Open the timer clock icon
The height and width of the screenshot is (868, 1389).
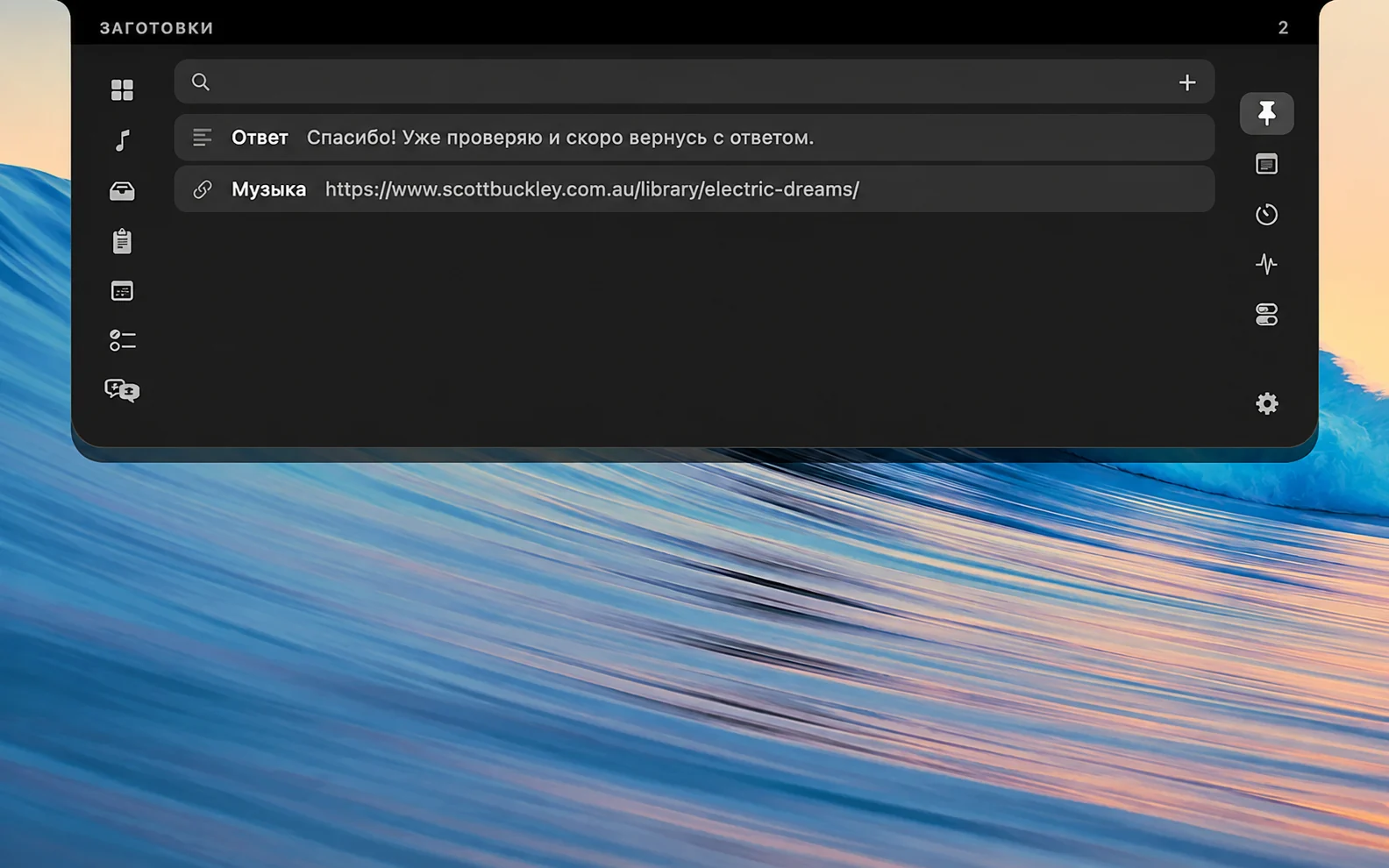click(1266, 214)
